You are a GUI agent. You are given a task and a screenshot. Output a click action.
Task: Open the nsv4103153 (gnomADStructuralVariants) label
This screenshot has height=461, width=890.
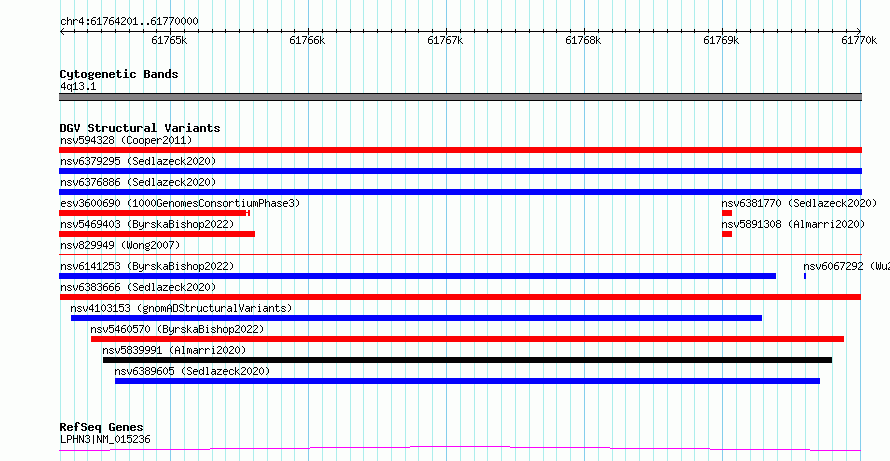181,308
